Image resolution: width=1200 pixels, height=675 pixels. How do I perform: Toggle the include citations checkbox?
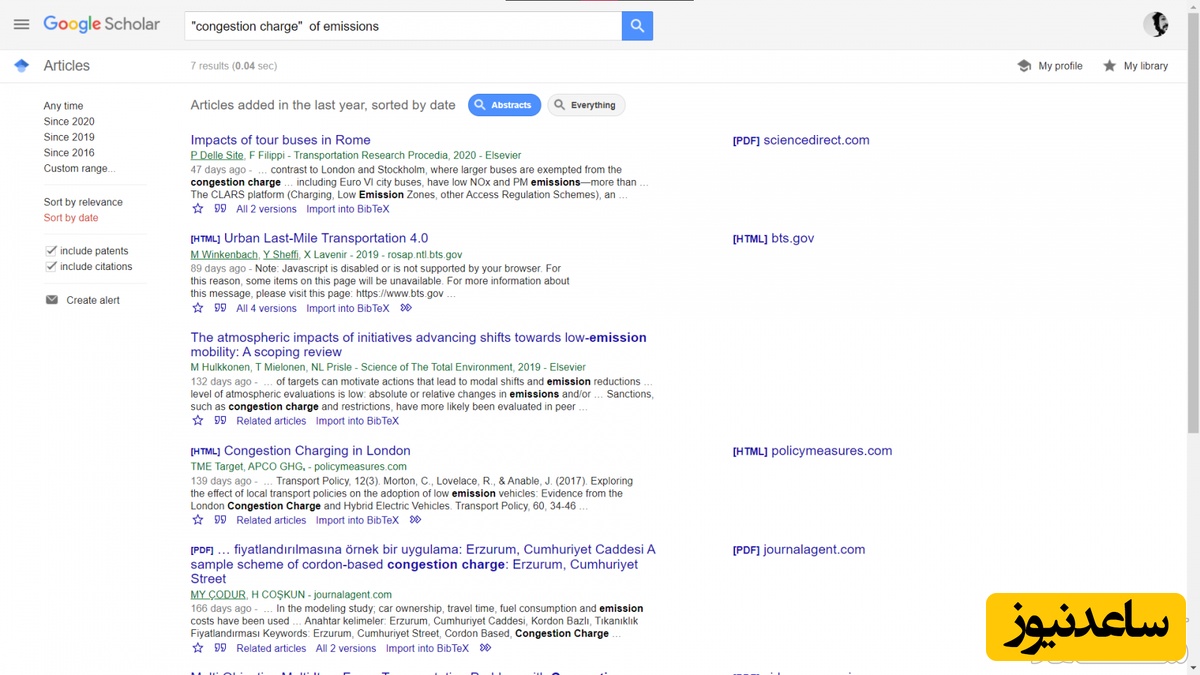pos(51,267)
